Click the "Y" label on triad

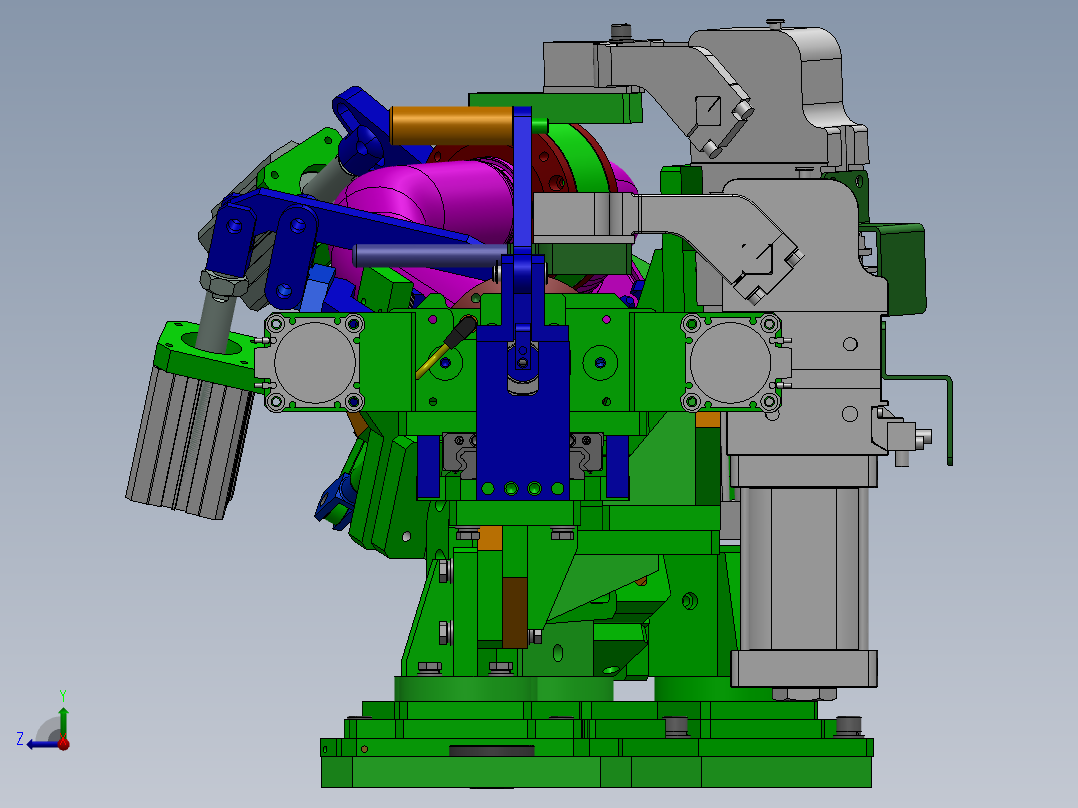(x=63, y=696)
